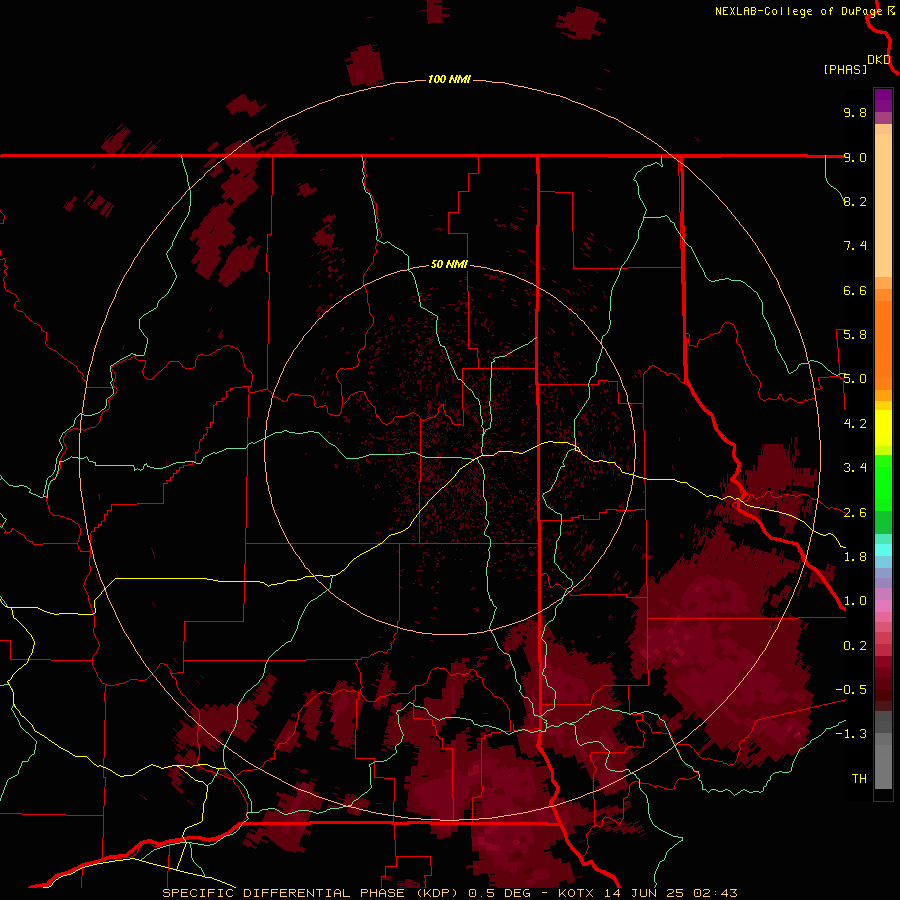Click the 2.6 legend value

click(855, 513)
